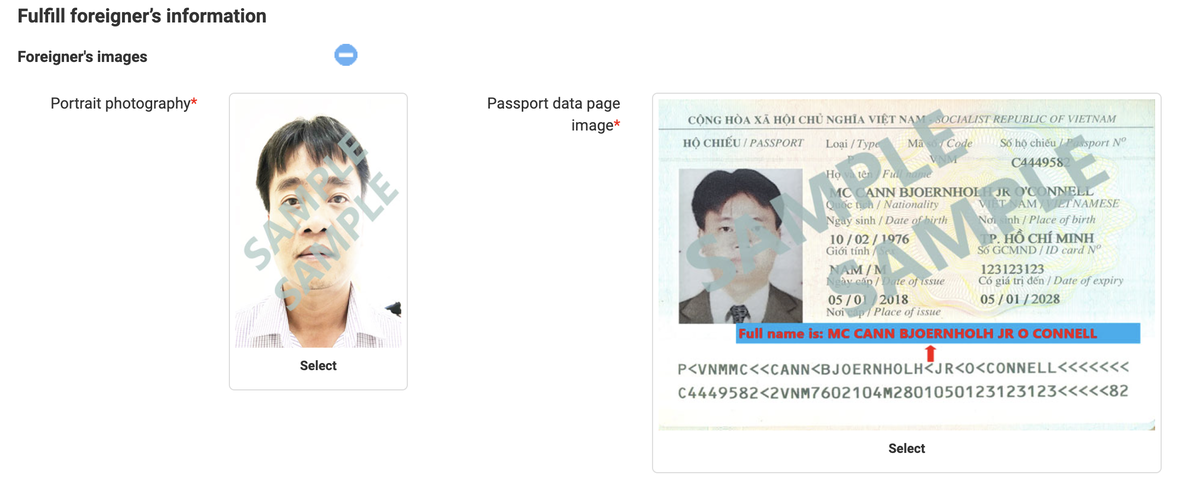Click expiry date 05 / 01 / 2028
The height and width of the screenshot is (499, 1200).
tap(1020, 299)
